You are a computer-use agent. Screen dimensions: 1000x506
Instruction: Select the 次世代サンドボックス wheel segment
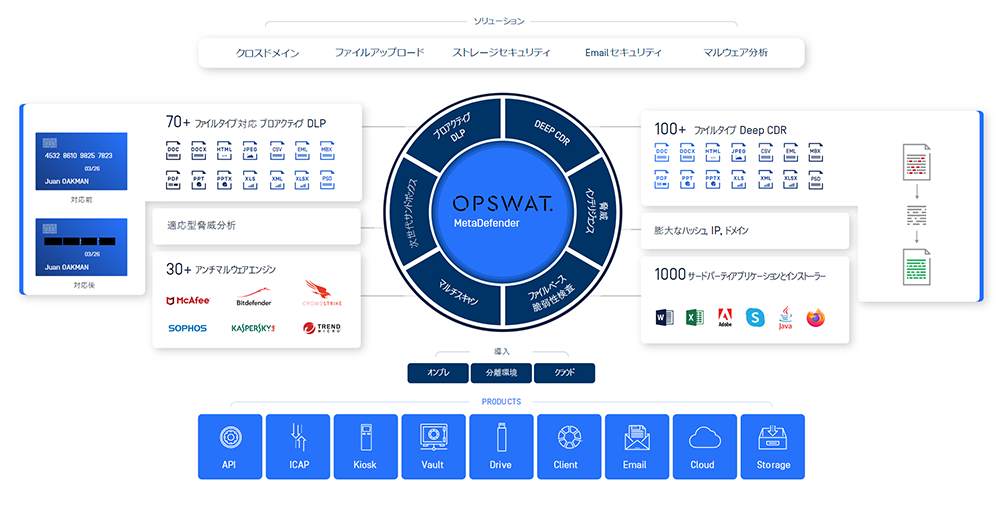click(x=411, y=214)
